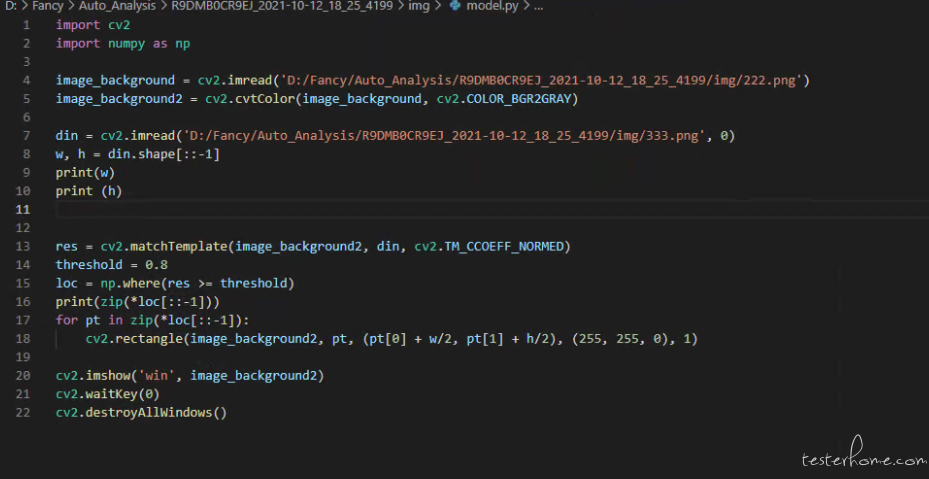Image resolution: width=929 pixels, height=479 pixels.
Task: Click 'din.shape[::-1]' on line 8
Action: tap(164, 154)
